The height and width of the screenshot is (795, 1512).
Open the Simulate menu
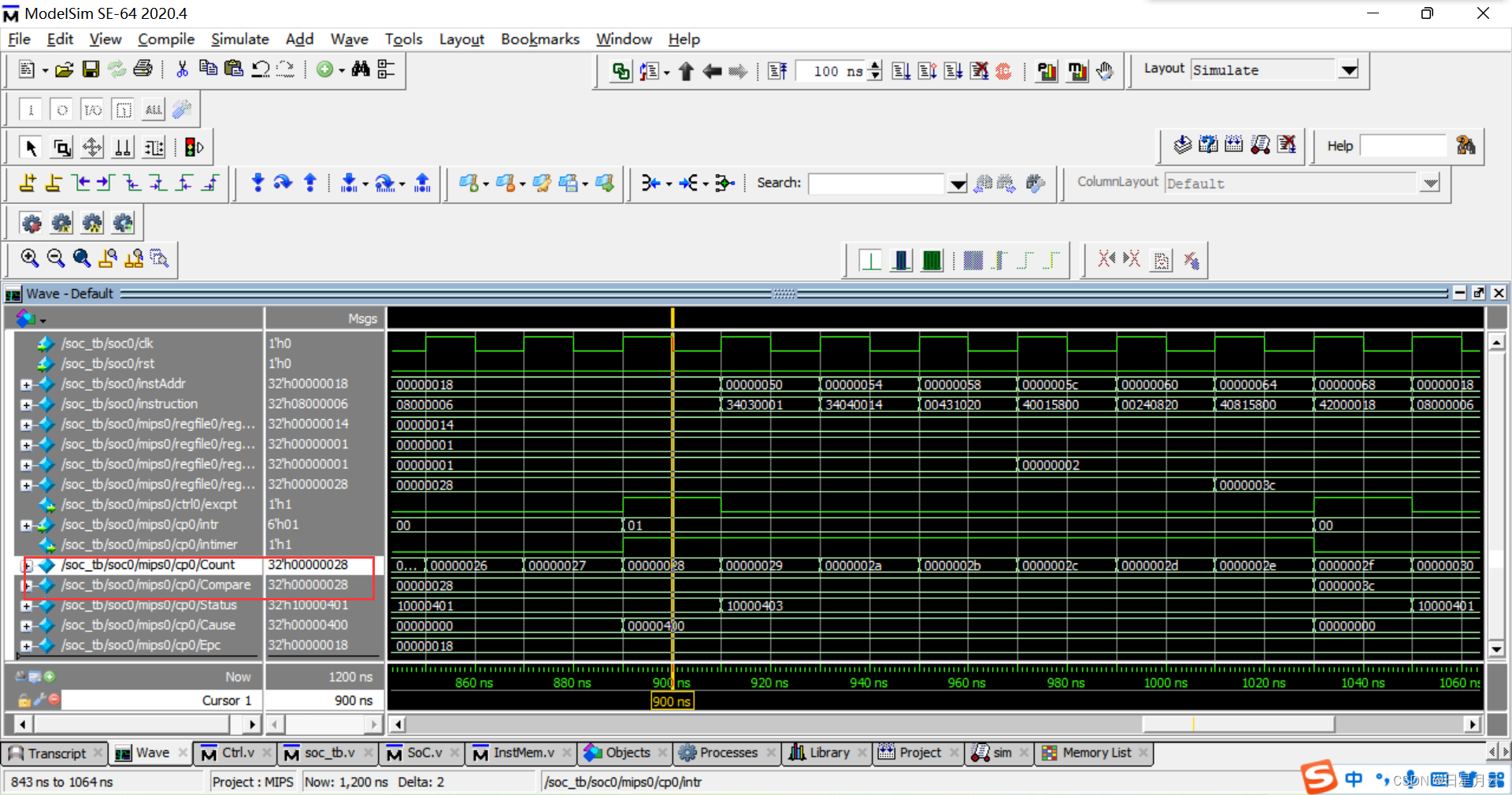tap(240, 39)
